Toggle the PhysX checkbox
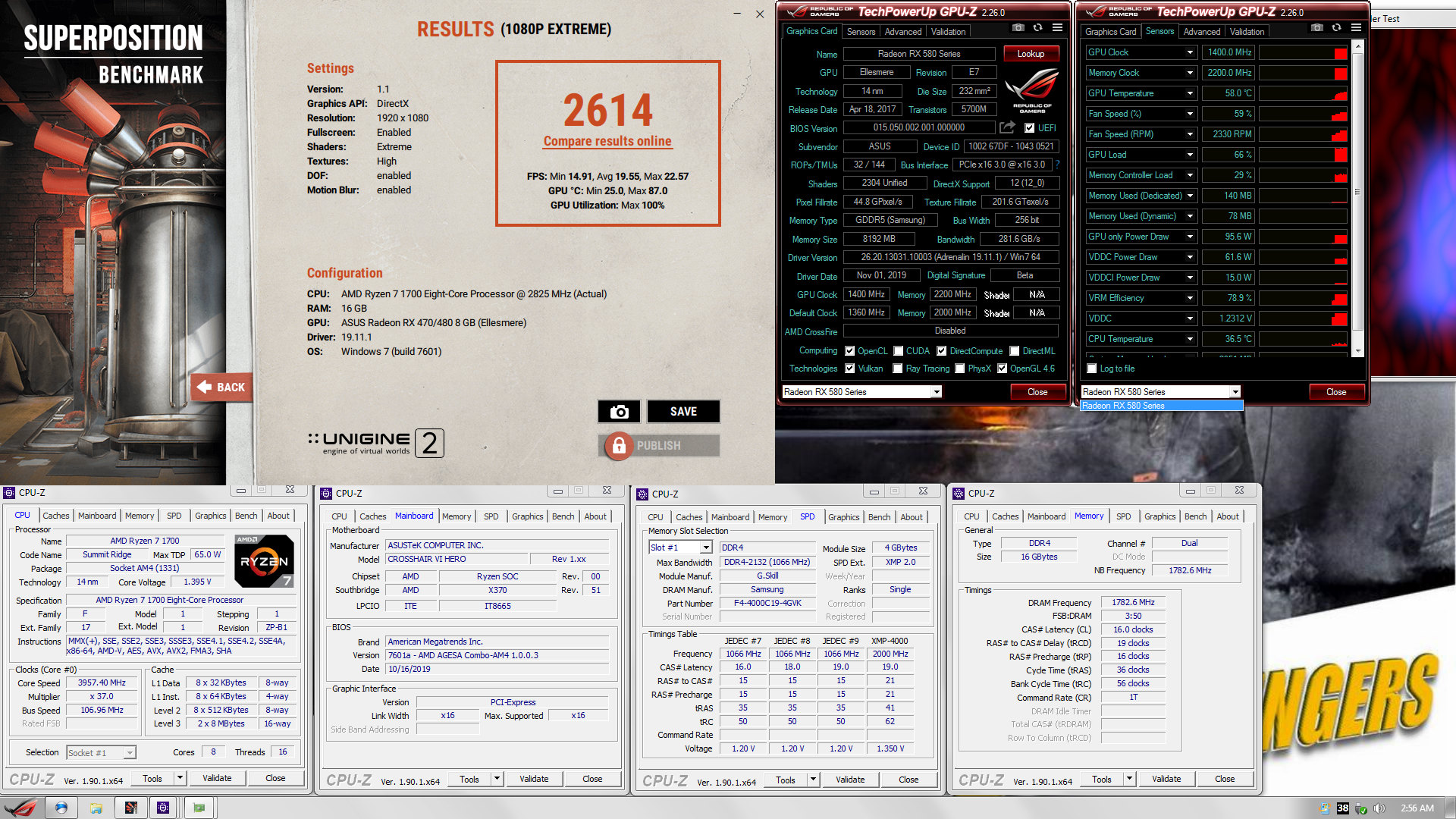Screen dimensions: 1456x819 point(960,369)
